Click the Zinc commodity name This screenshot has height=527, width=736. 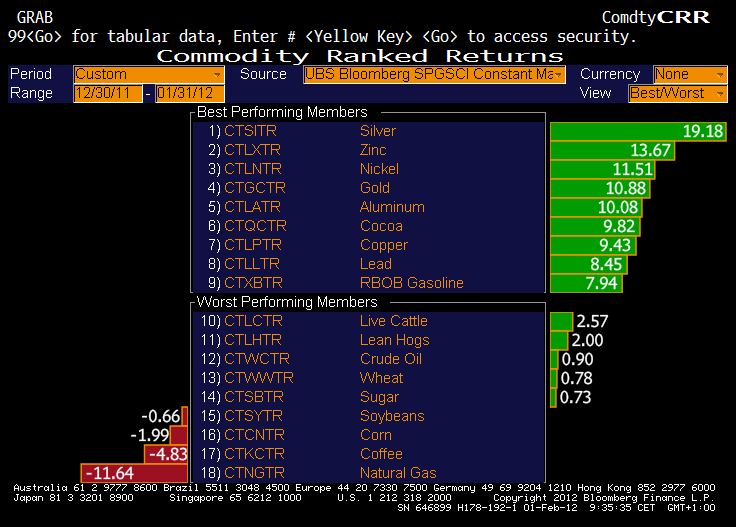pyautogui.click(x=373, y=150)
